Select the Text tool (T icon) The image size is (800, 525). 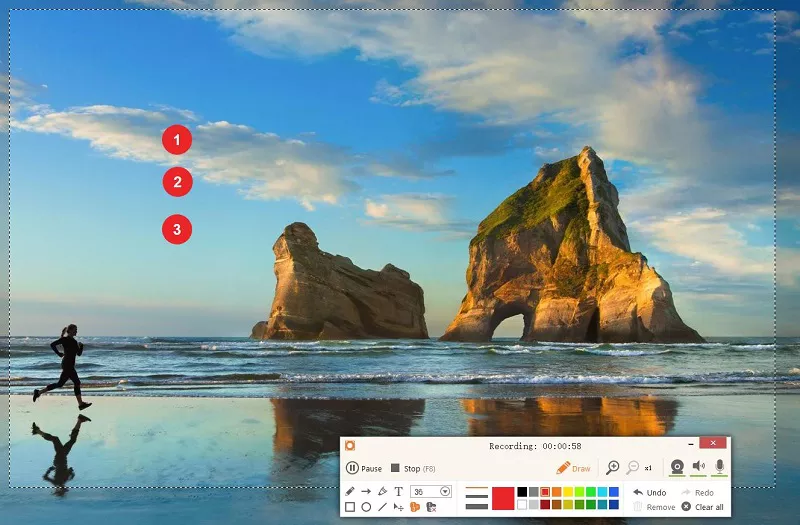point(398,491)
